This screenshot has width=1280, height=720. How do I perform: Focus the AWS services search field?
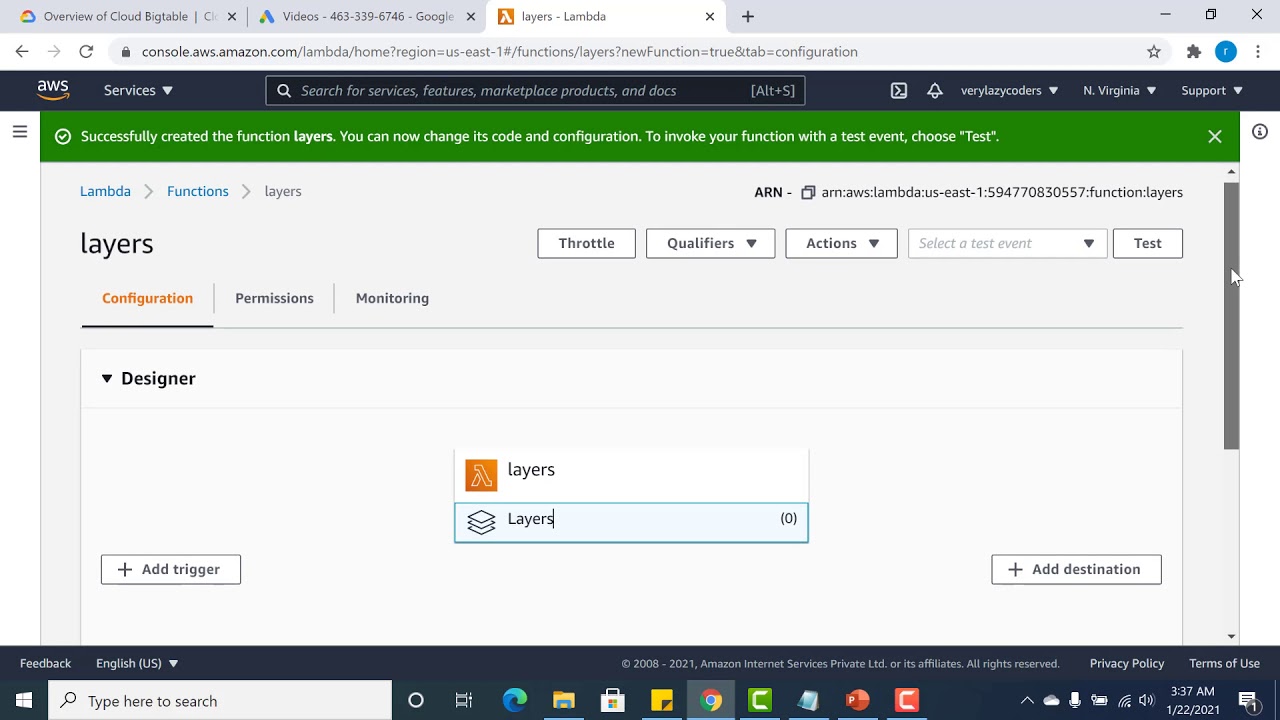[535, 90]
